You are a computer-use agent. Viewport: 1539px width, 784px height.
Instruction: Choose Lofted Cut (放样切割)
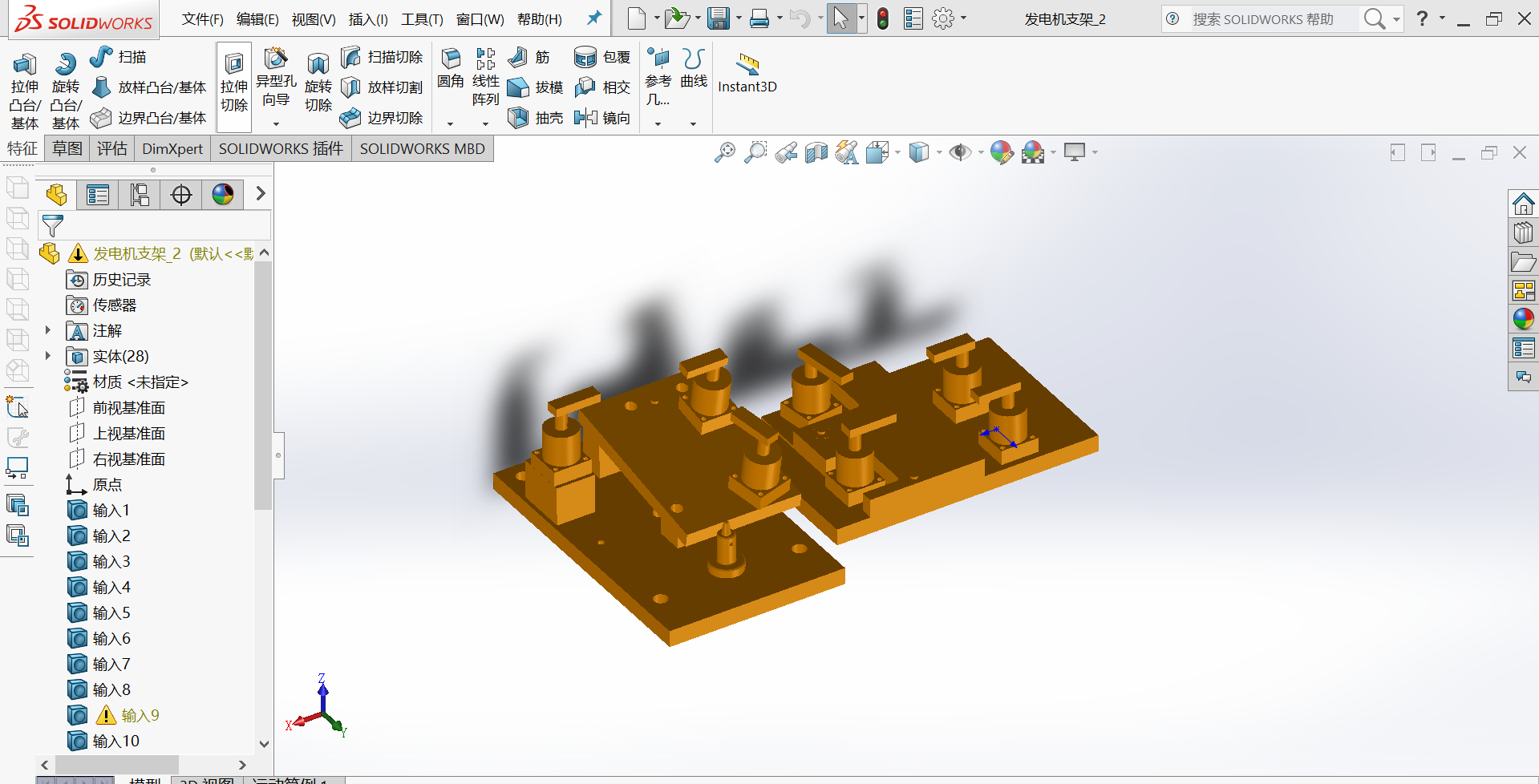click(382, 87)
